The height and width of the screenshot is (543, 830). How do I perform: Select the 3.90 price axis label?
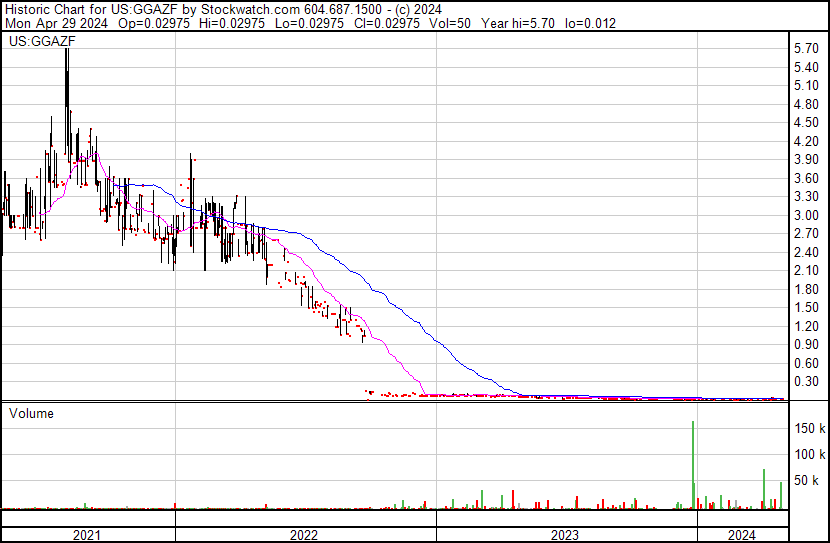(806, 160)
